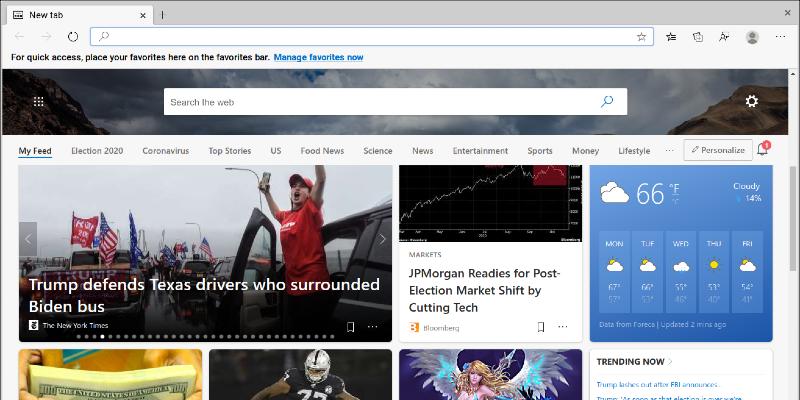Go to next headline slide arrow
800x400 pixels.
click(x=382, y=239)
